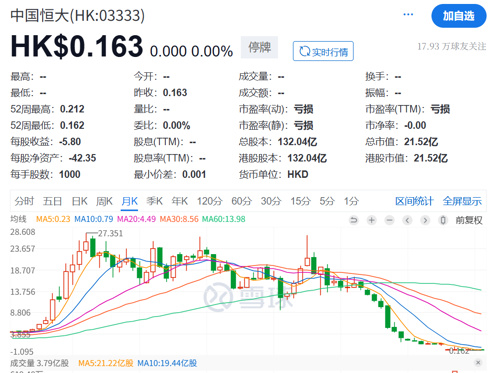Image resolution: width=500 pixels, height=373 pixels.
Task: Close the volume indicator panel
Action: (478, 362)
